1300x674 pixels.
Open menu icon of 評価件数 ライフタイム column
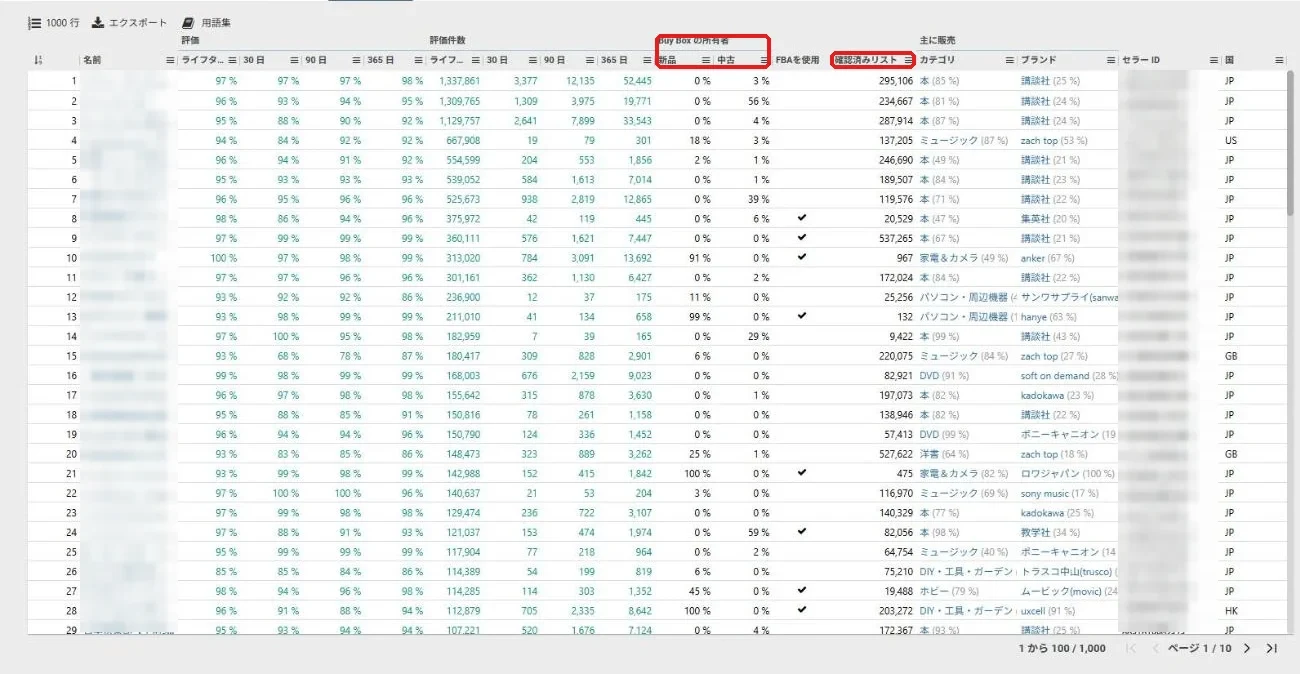click(474, 60)
